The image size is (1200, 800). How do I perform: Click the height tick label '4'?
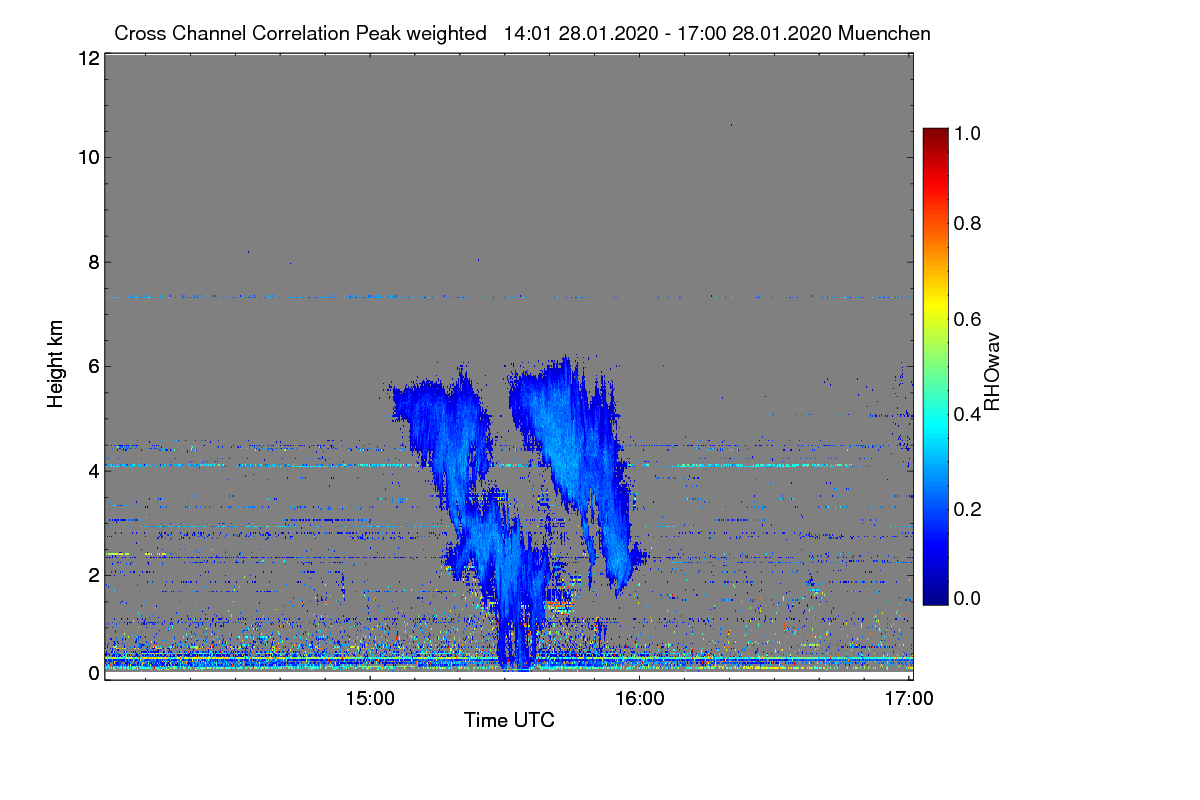(93, 470)
